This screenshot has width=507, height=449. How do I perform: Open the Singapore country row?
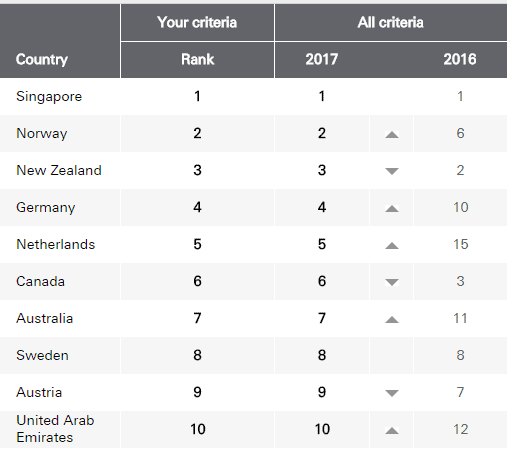coord(253,96)
